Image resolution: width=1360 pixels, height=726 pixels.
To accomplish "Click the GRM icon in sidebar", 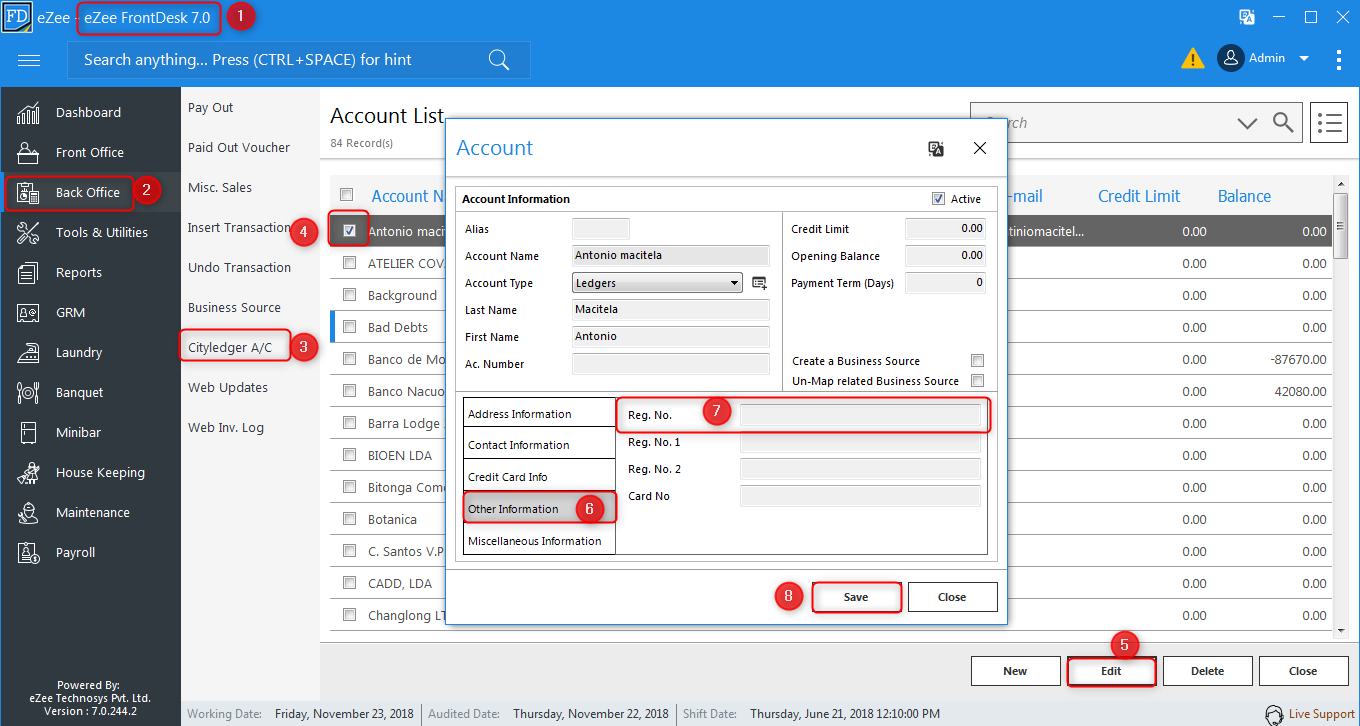I will coord(28,313).
